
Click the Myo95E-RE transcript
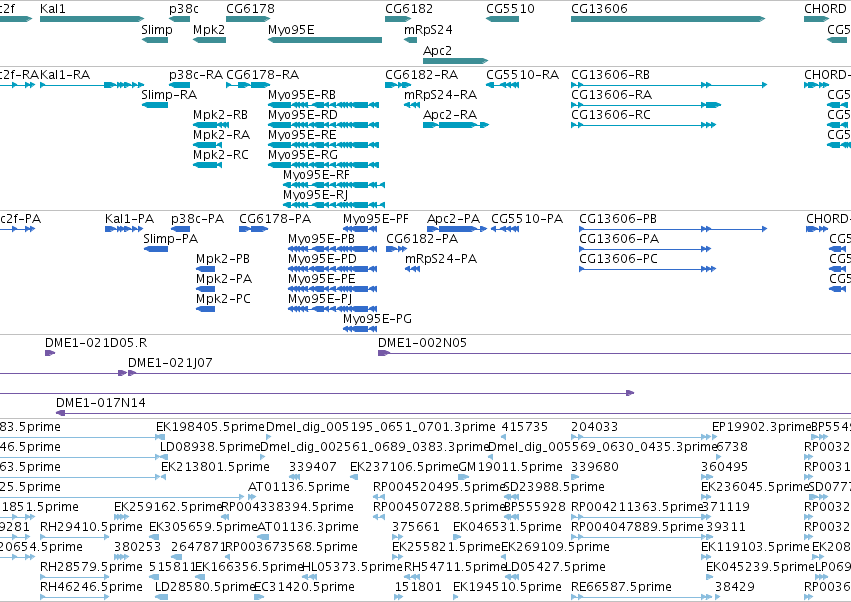323,145
